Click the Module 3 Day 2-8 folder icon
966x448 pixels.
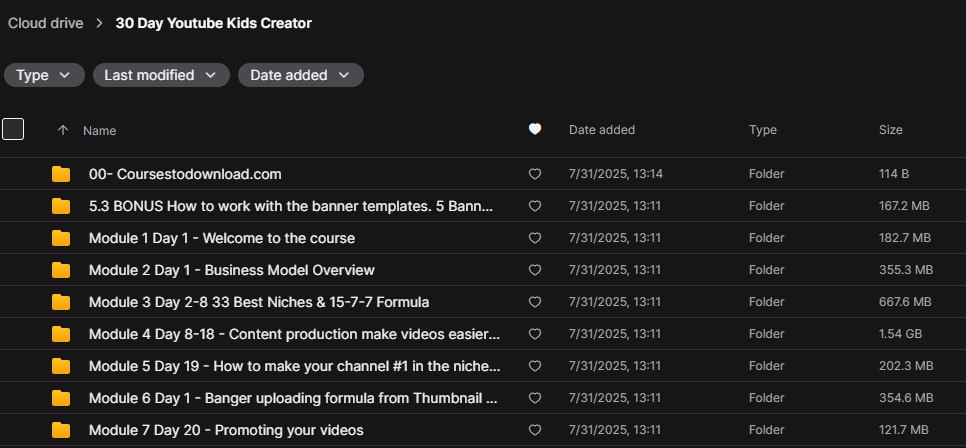pos(61,302)
